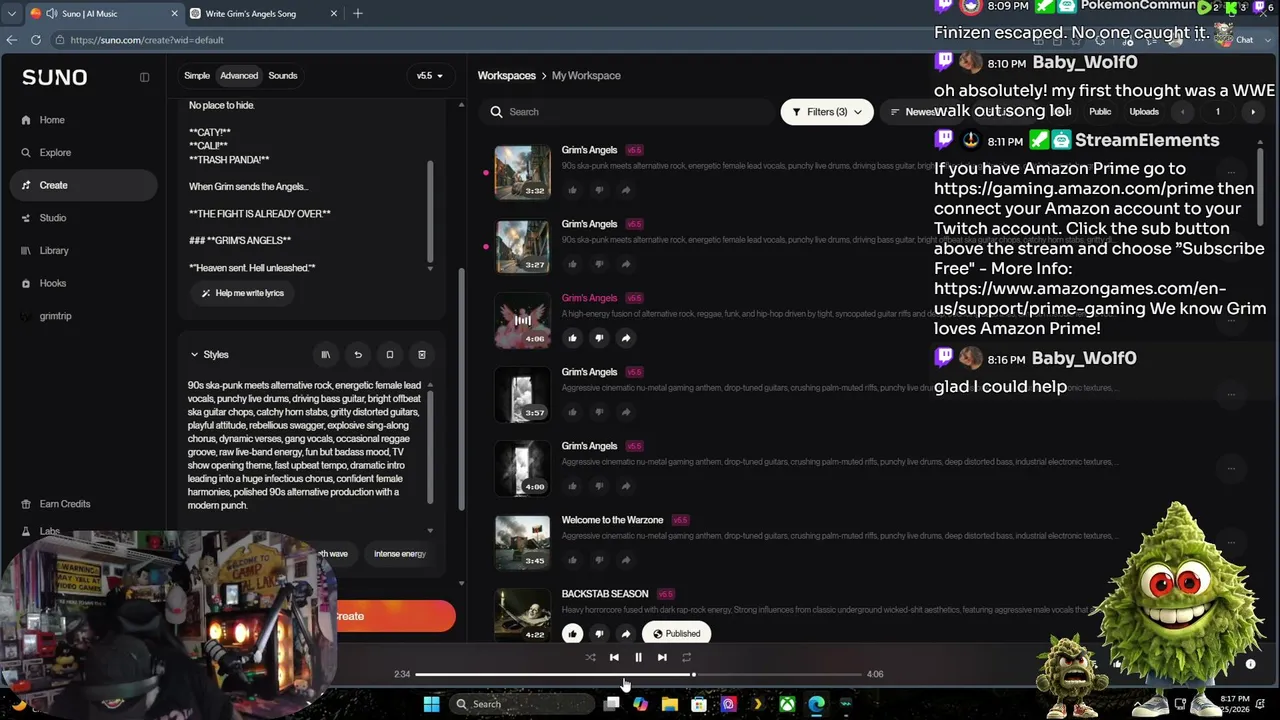The image size is (1280, 720).
Task: Open the Library section
Action: coord(54,251)
